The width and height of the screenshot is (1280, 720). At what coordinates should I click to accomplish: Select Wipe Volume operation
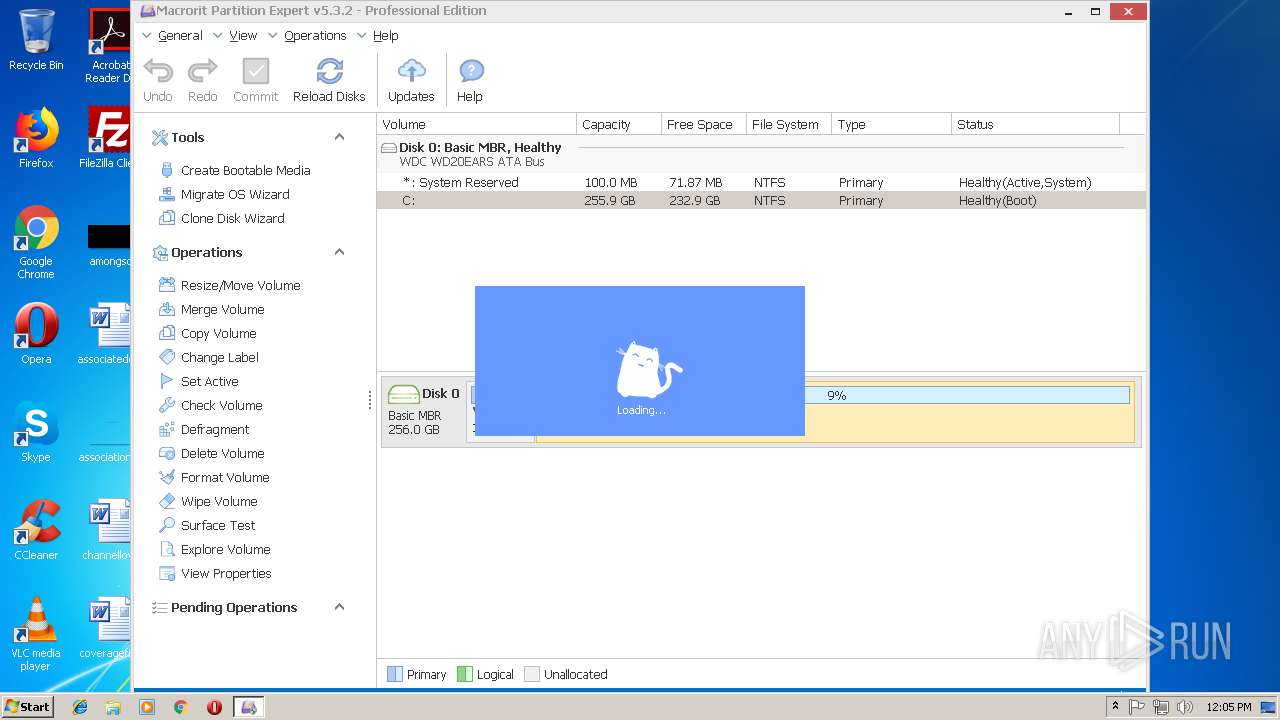[x=219, y=501]
